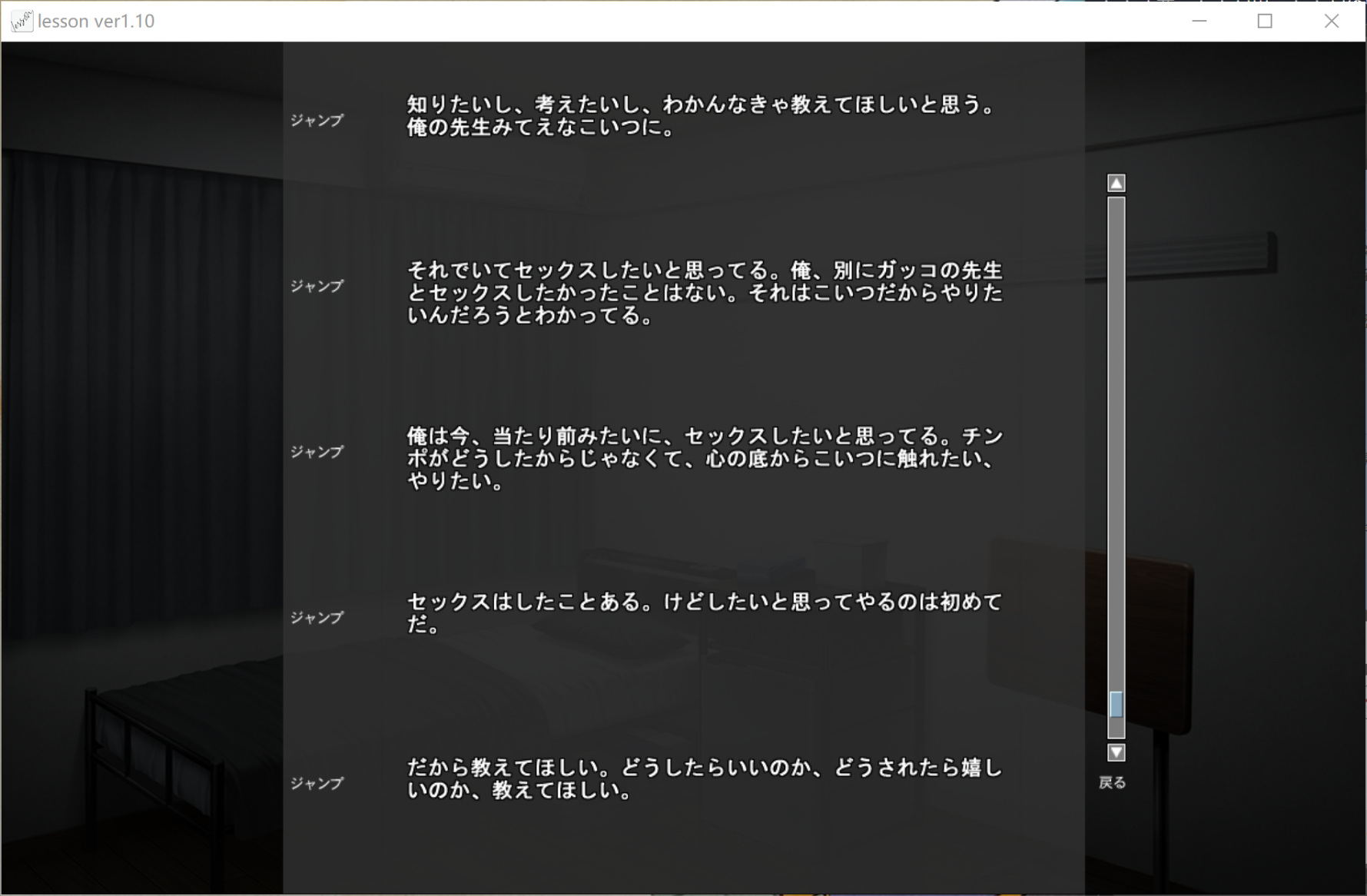The image size is (1367, 896).
Task: Minimize the lesson ver1.10 window
Action: point(1199,21)
